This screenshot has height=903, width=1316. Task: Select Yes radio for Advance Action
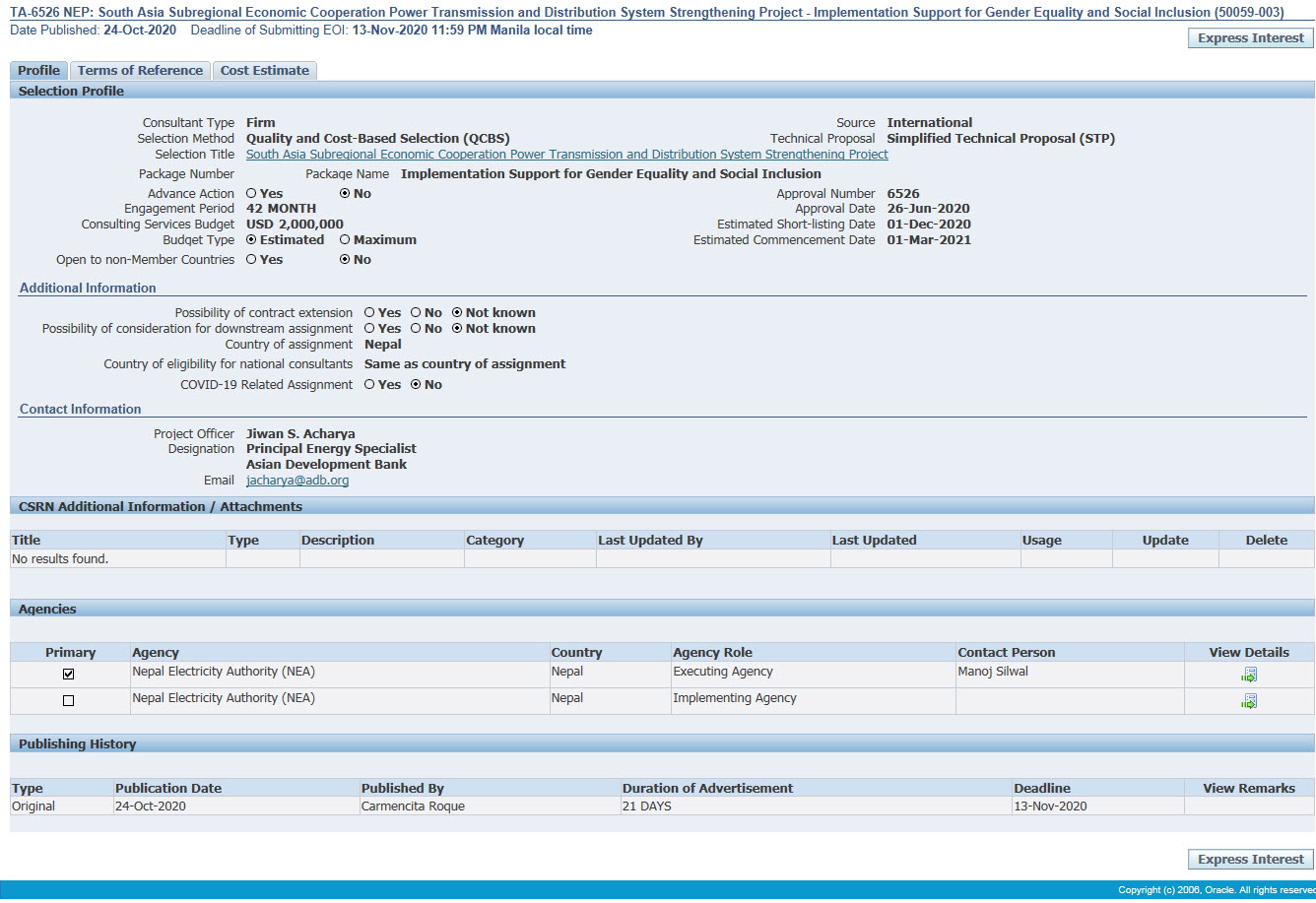(251, 194)
